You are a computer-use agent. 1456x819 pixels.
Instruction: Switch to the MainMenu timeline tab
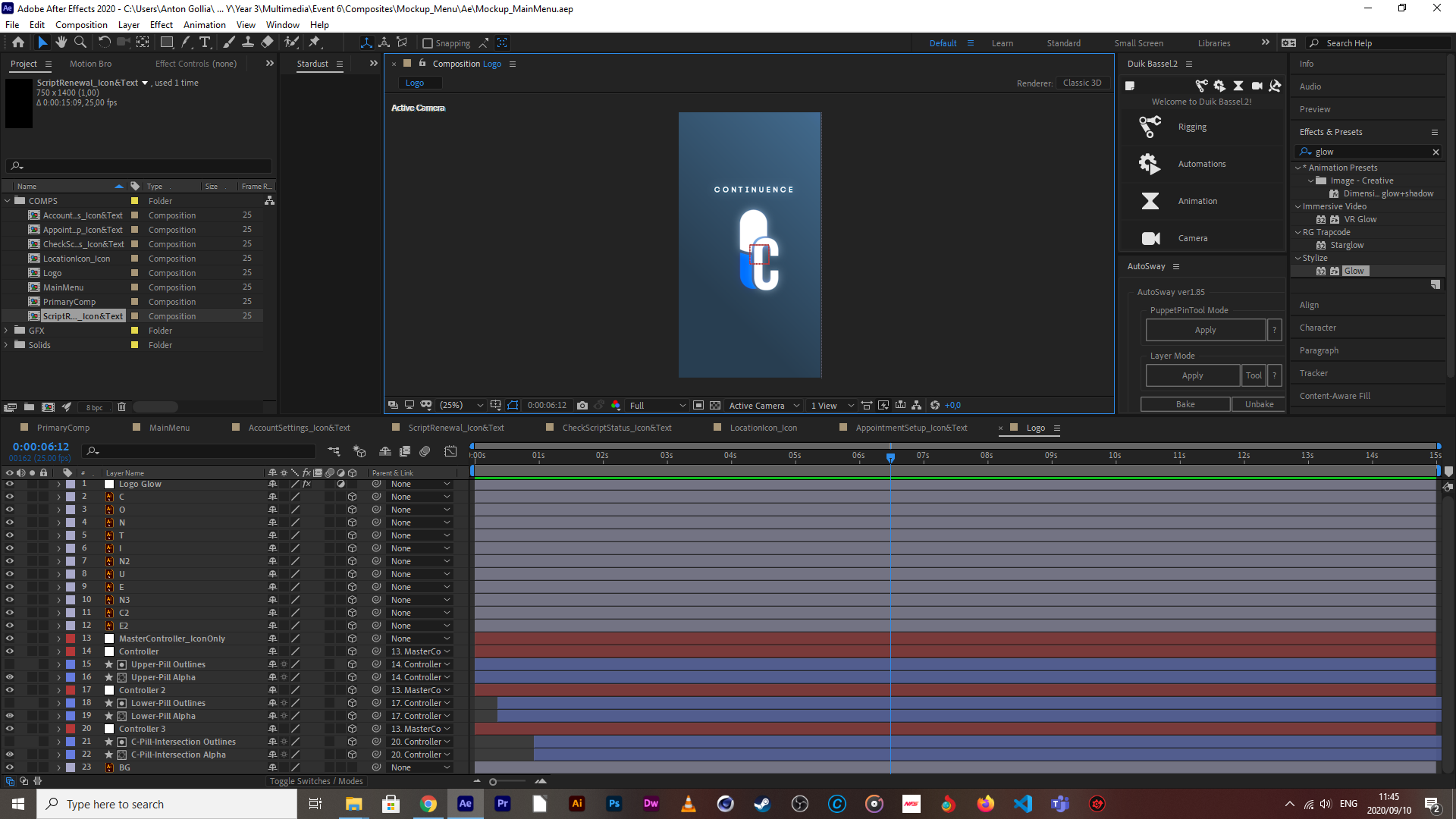(169, 428)
